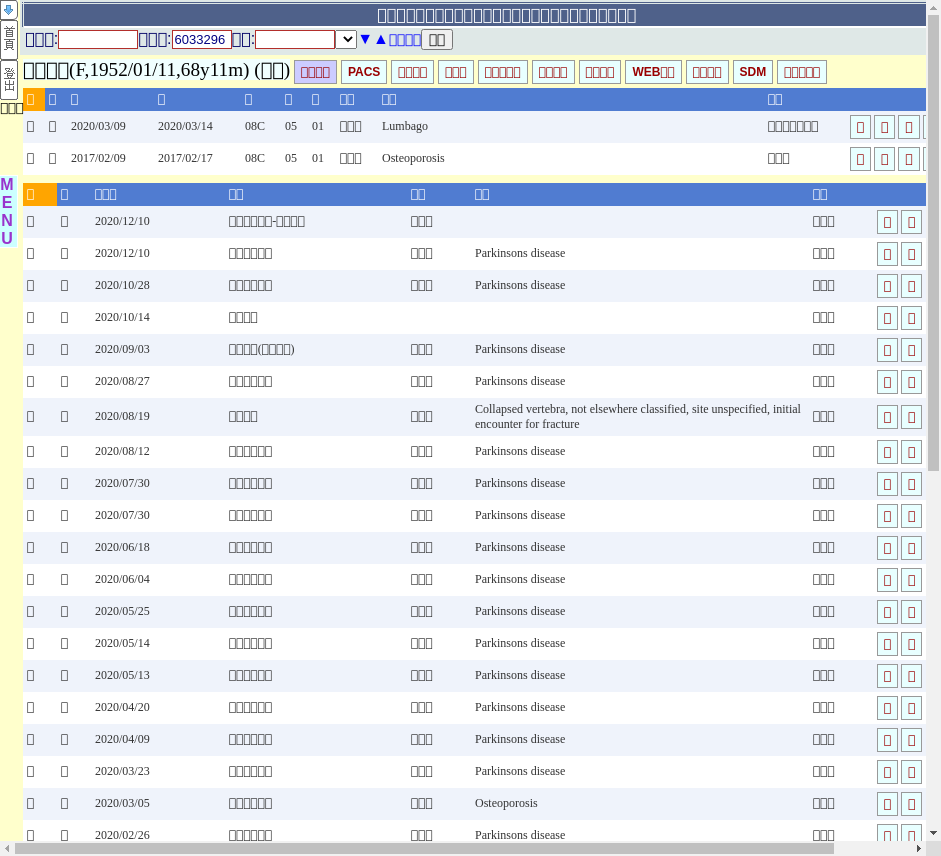Image resolution: width=941 pixels, height=856 pixels.
Task: Open the WEB button in toolbar
Action: coord(653,72)
